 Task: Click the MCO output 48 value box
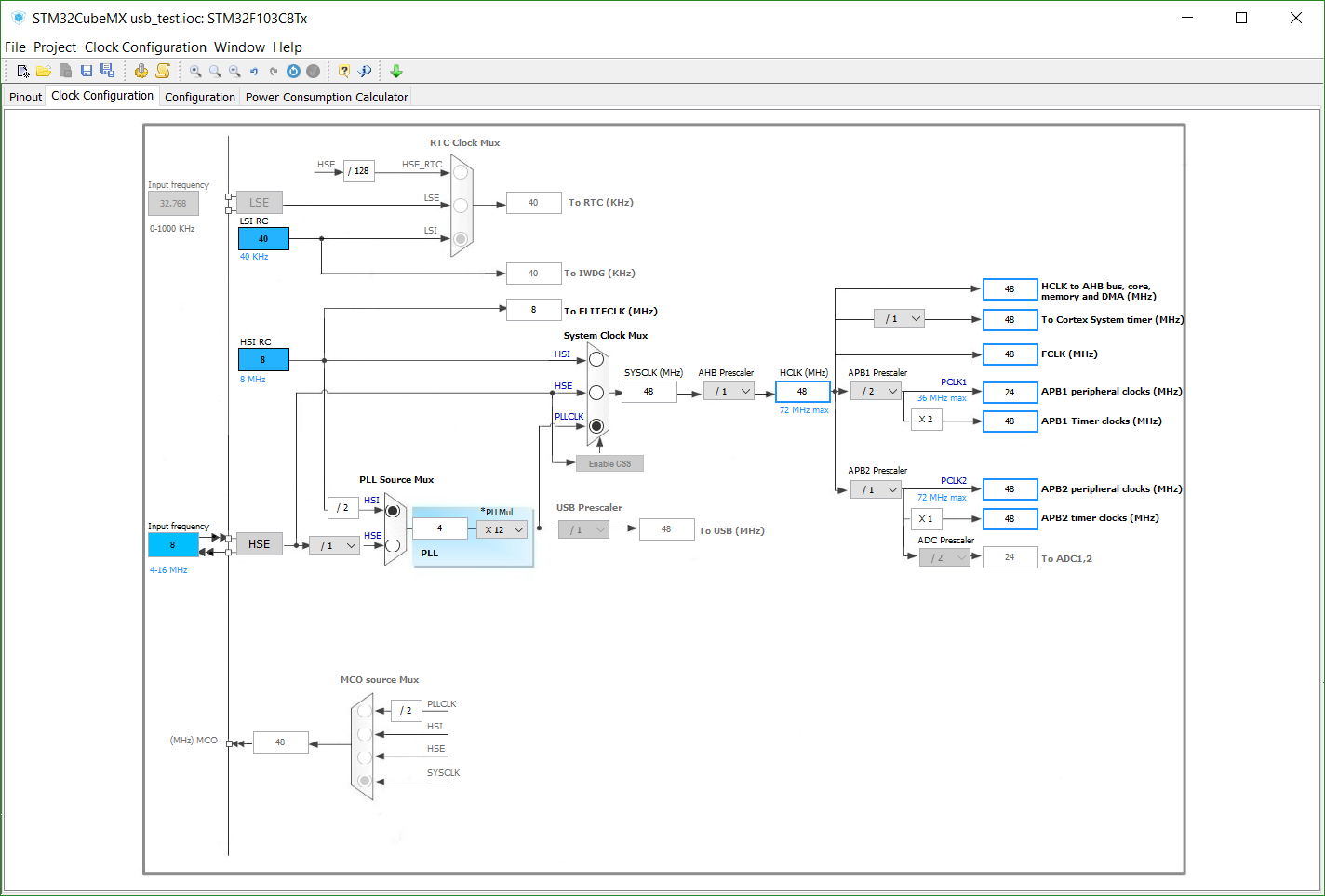point(280,742)
